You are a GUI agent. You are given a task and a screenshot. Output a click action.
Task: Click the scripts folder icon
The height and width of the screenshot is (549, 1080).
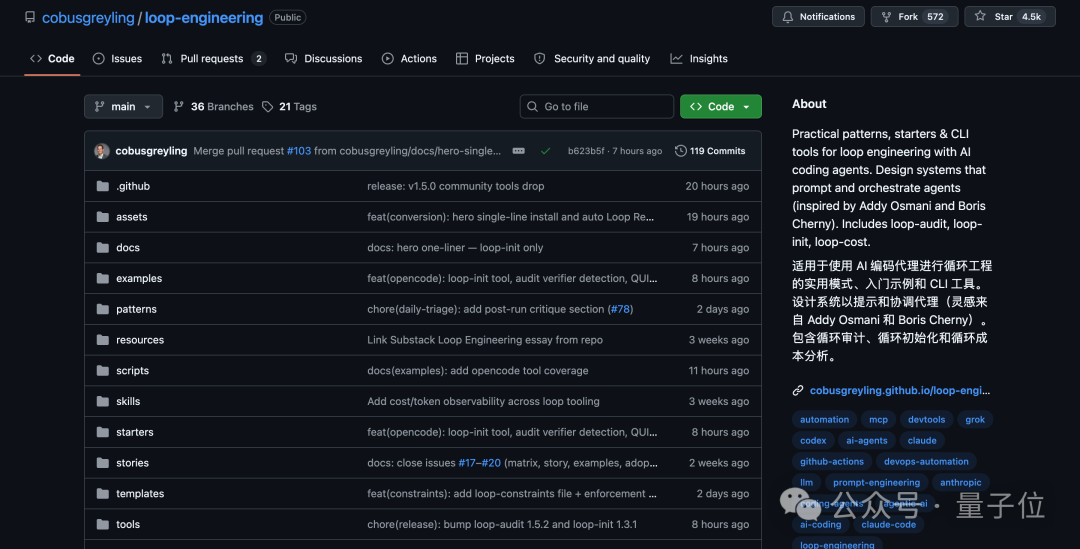(103, 371)
